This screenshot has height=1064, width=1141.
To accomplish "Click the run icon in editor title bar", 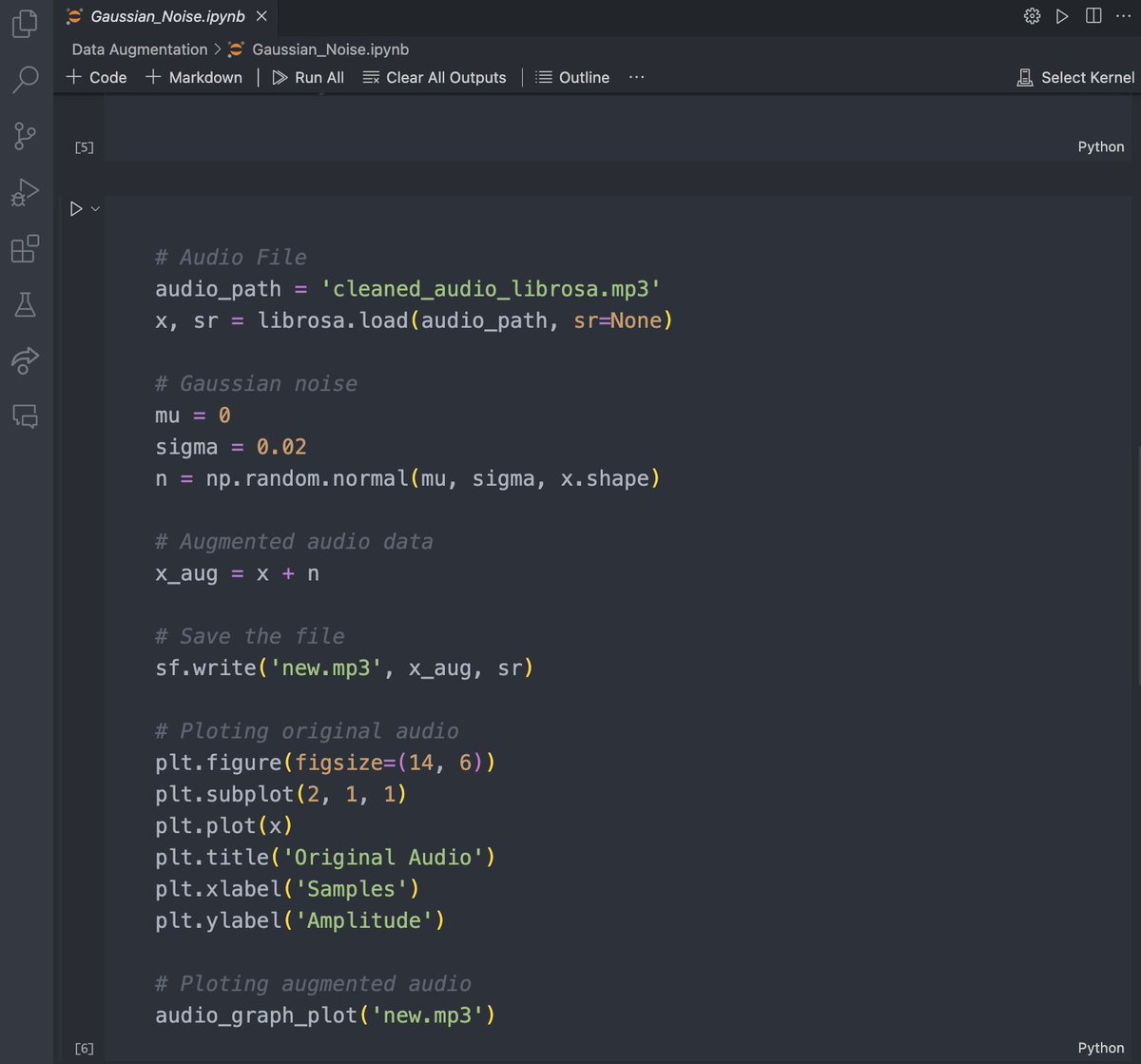I will (x=1062, y=16).
